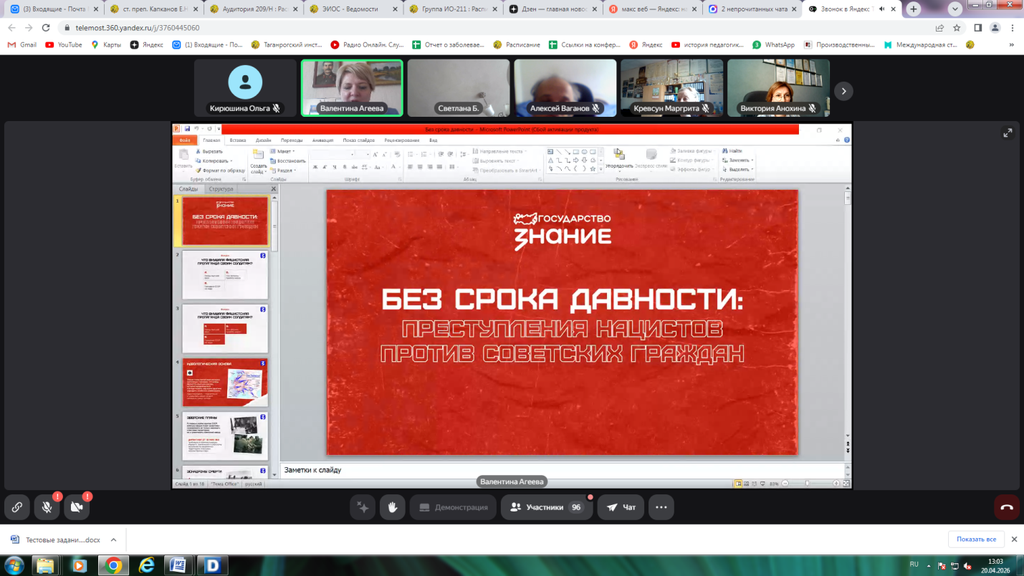Select the Алексей Ваганов video tile
The width and height of the screenshot is (1024, 576).
565,89
